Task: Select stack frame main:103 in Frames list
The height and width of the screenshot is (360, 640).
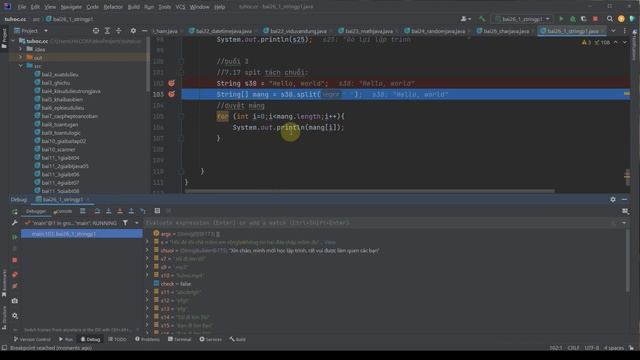Action: point(82,234)
